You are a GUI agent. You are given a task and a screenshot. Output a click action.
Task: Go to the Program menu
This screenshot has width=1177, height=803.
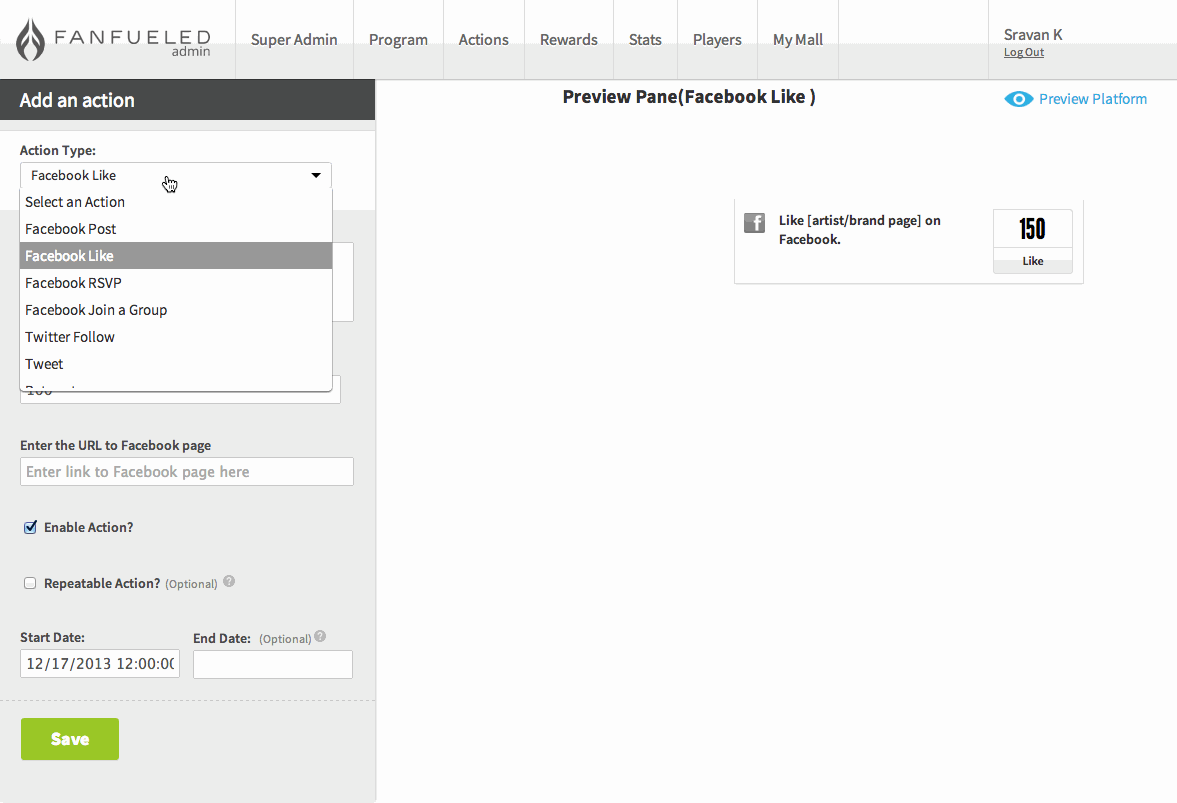click(398, 40)
